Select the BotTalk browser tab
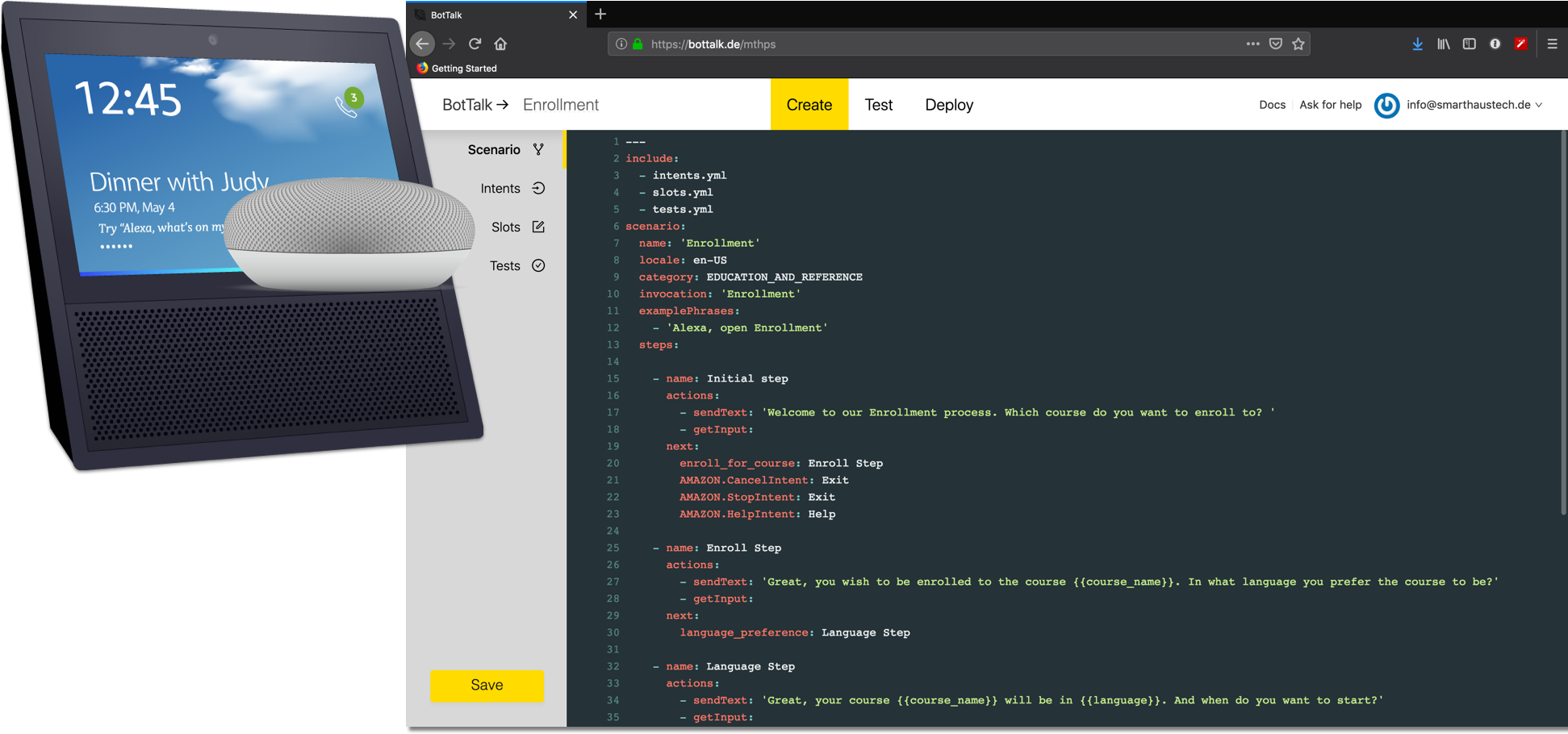 coord(495,15)
